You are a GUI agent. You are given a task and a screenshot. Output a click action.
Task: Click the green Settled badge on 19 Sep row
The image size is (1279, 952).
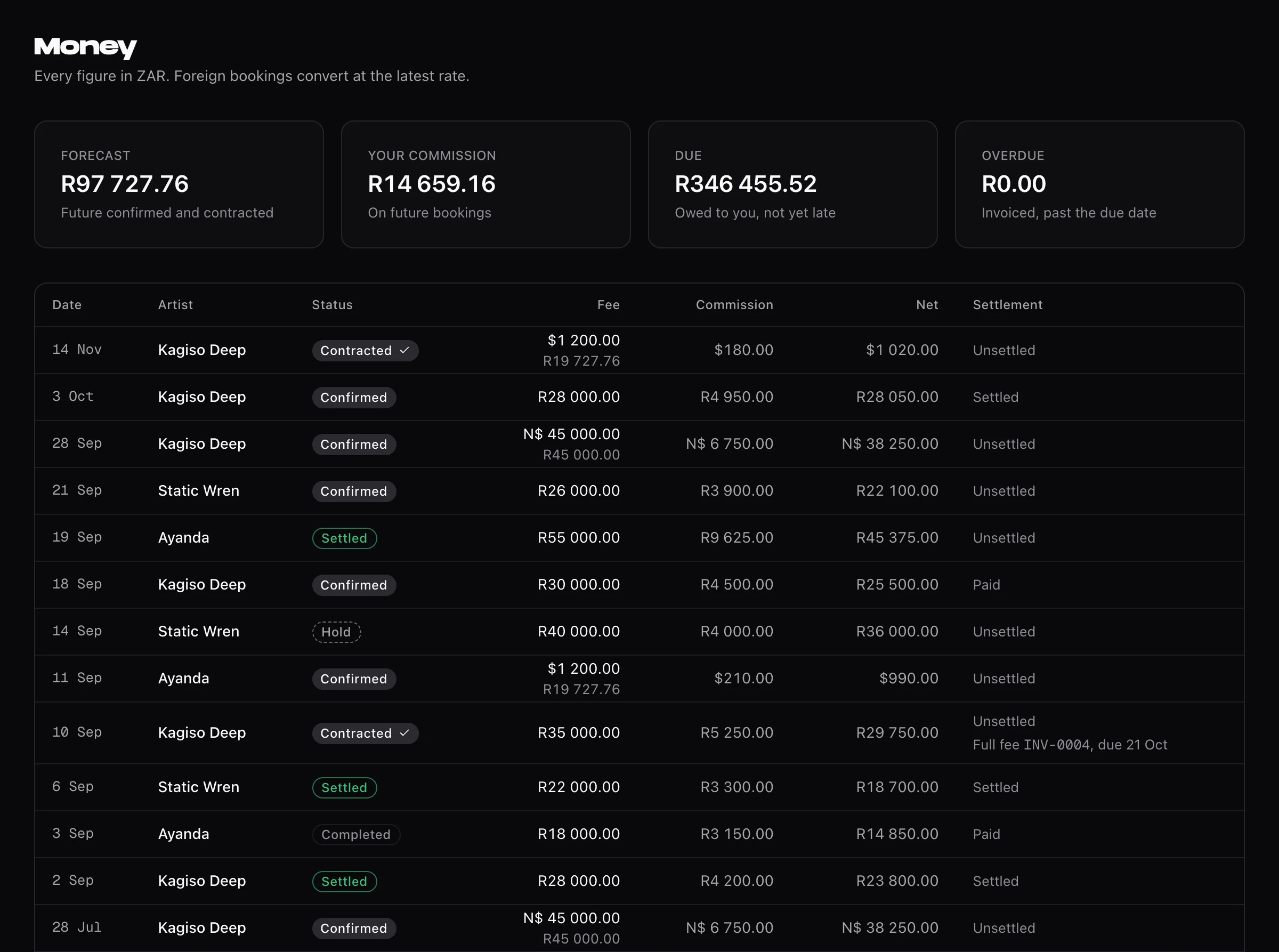[x=344, y=538]
